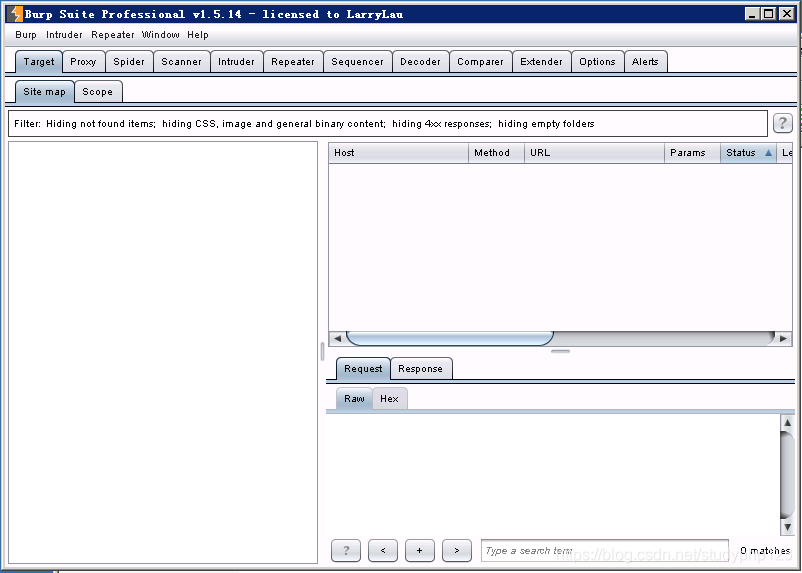Open the Intruder tool tab

coord(236,62)
